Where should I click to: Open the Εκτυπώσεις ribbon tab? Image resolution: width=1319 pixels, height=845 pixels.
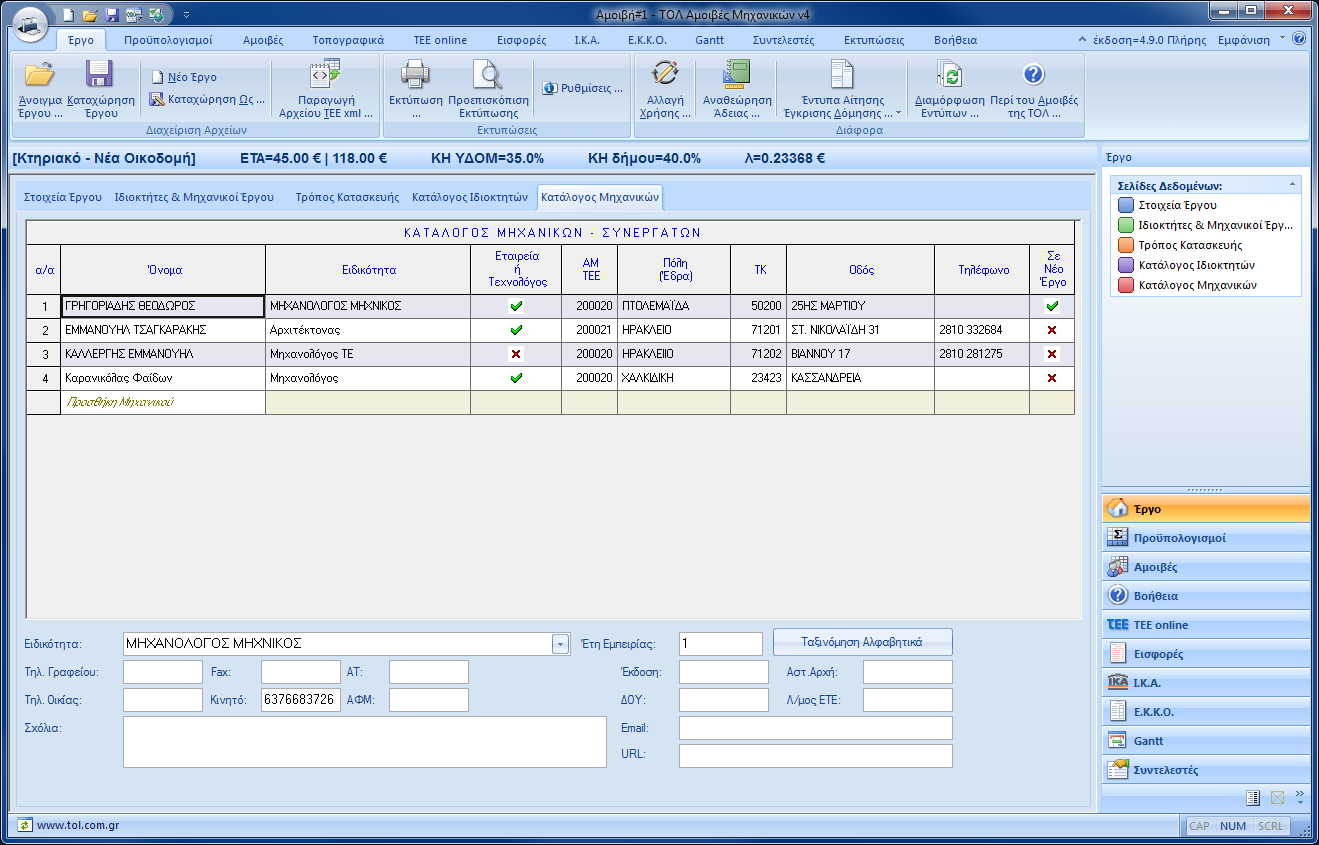pos(873,40)
